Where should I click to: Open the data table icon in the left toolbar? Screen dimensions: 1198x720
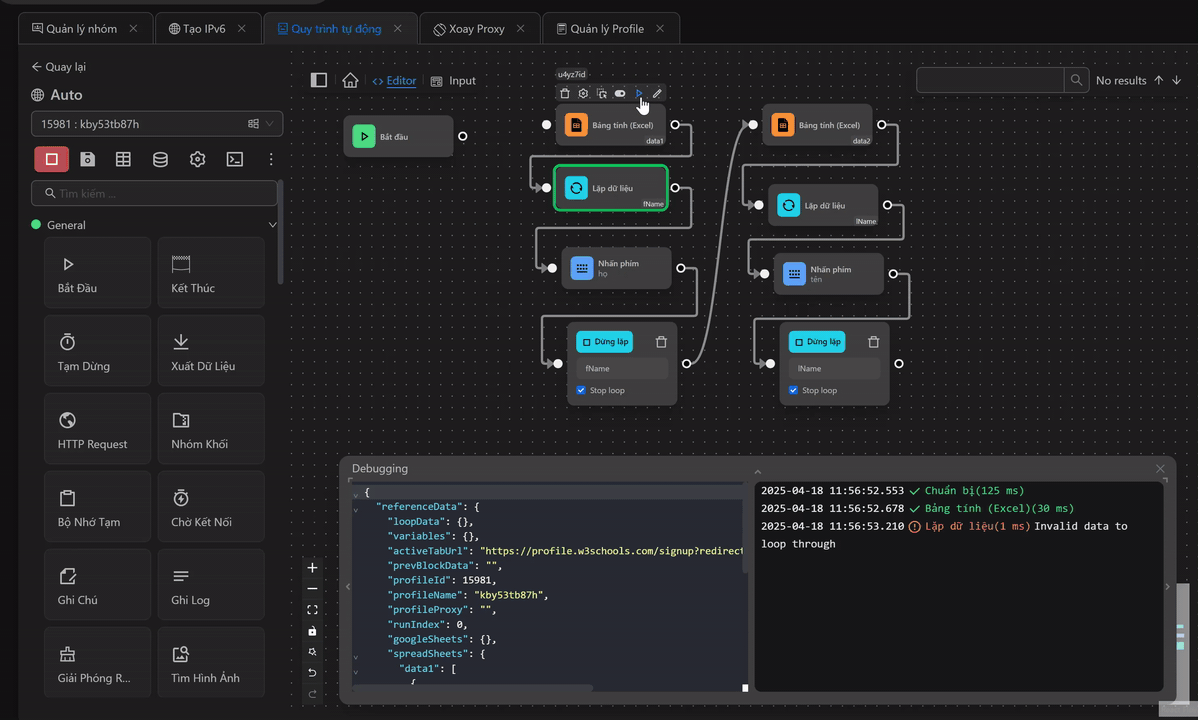click(x=123, y=159)
